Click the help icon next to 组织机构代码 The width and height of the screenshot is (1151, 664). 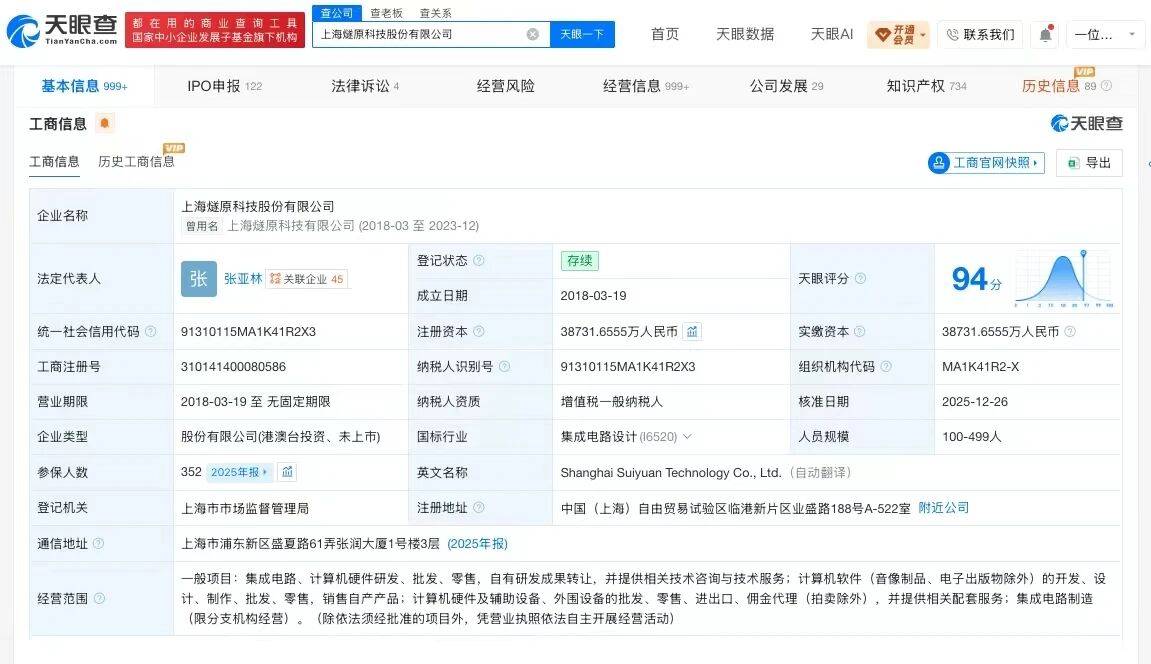pos(886,367)
